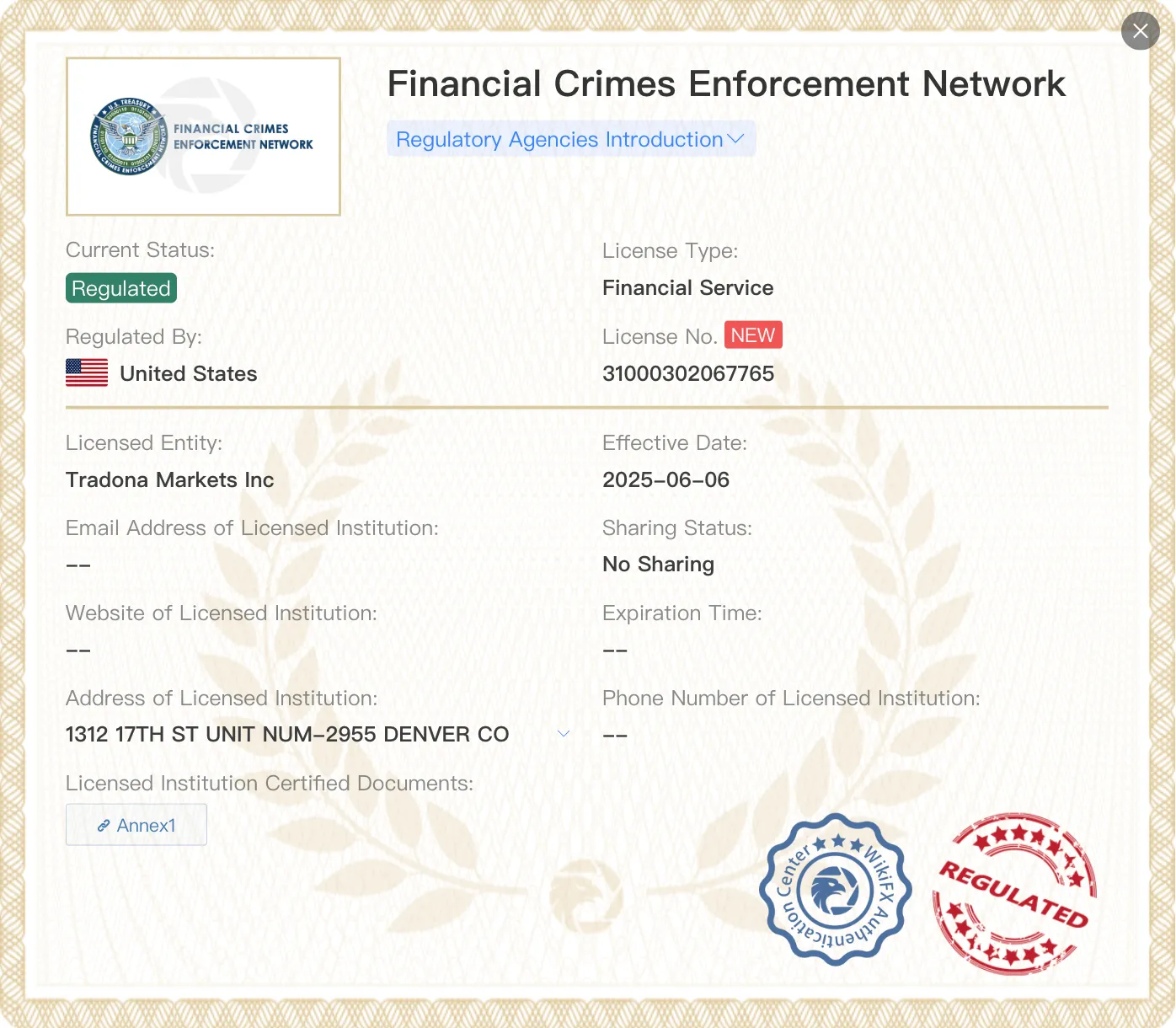Click the Phone Number of Licensed Institution label
The height and width of the screenshot is (1028, 1176).
(x=792, y=699)
